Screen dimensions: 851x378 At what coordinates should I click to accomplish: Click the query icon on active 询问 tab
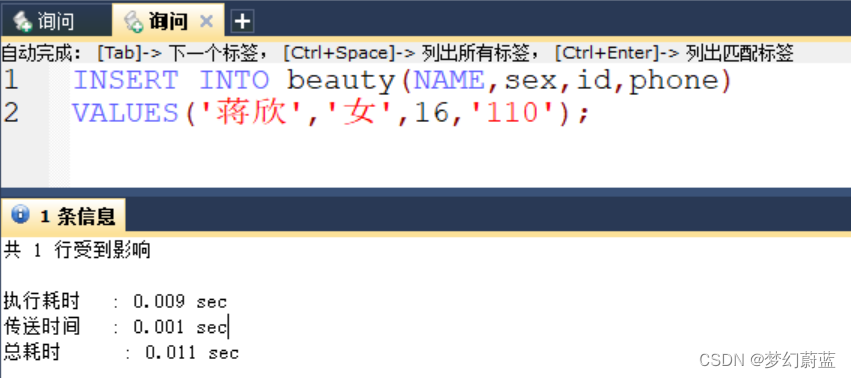pos(134,22)
